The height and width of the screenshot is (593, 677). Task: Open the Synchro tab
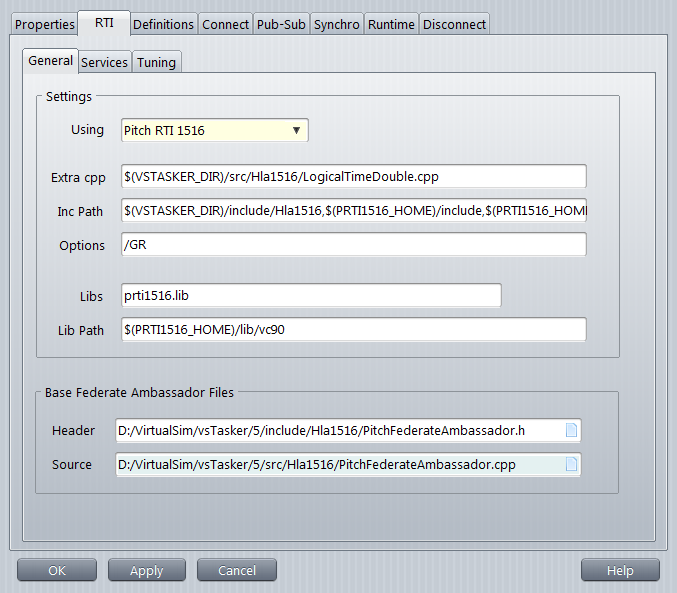tap(336, 24)
